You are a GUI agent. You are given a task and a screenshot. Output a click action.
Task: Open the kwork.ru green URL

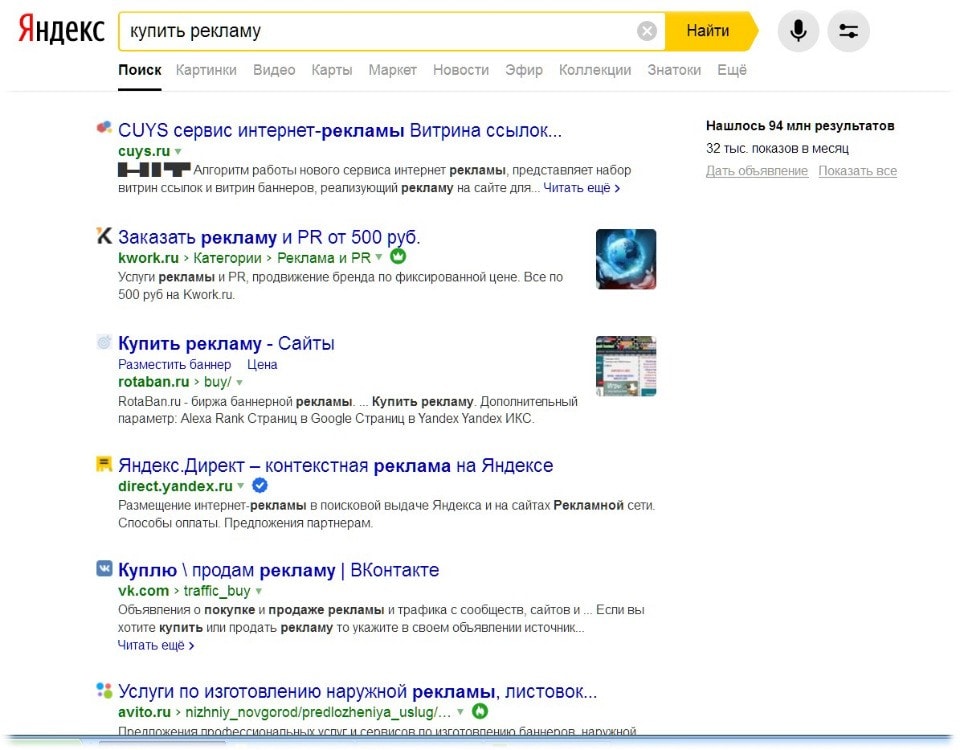[148, 258]
